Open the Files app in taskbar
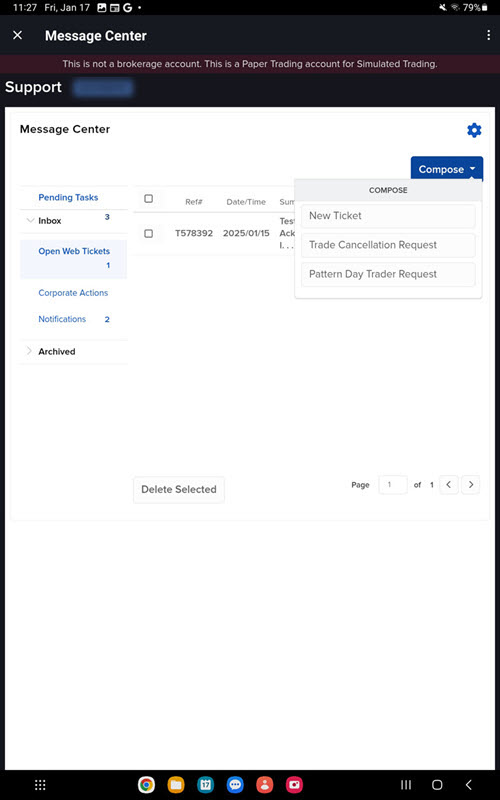 (176, 785)
